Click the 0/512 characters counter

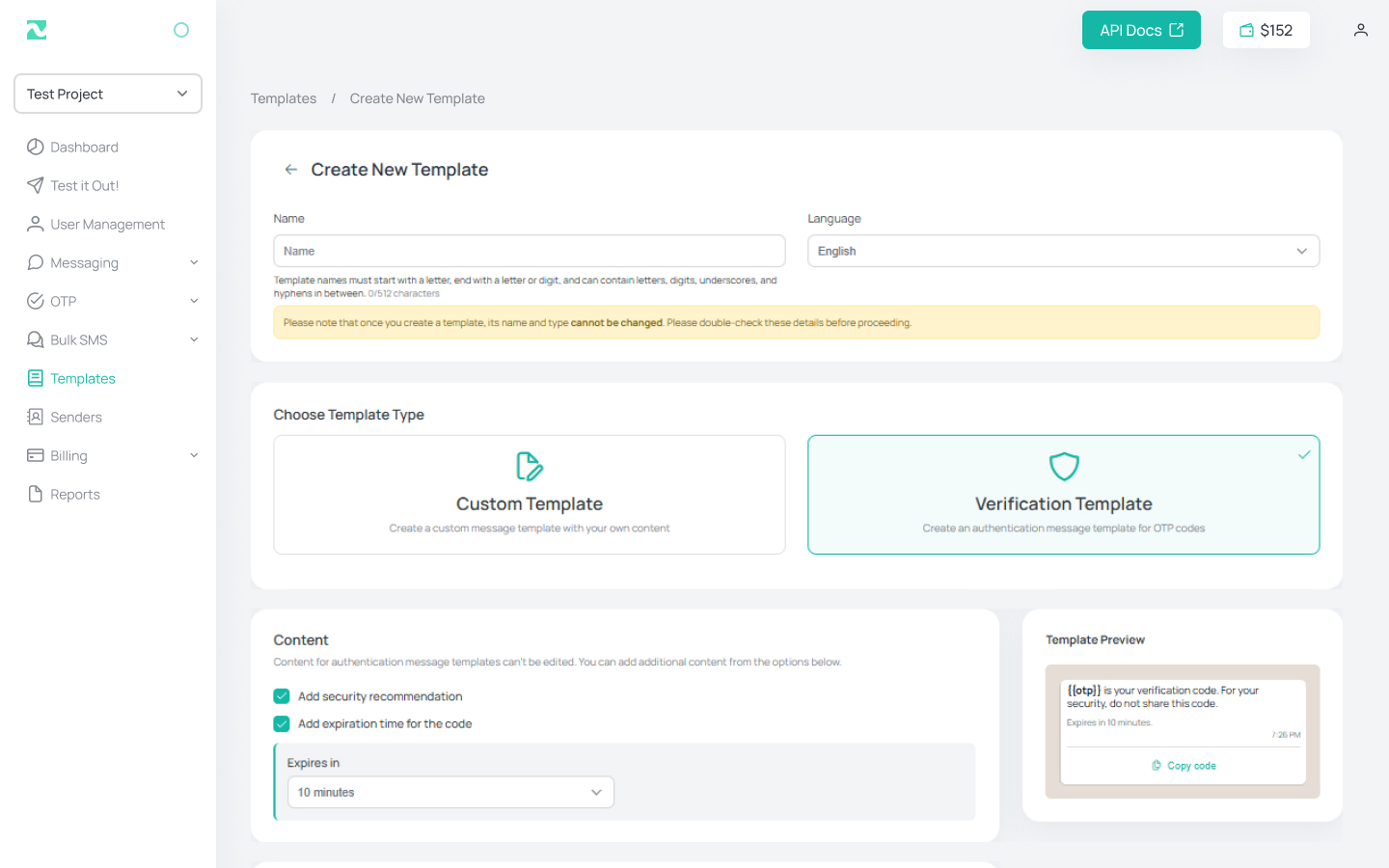(403, 293)
